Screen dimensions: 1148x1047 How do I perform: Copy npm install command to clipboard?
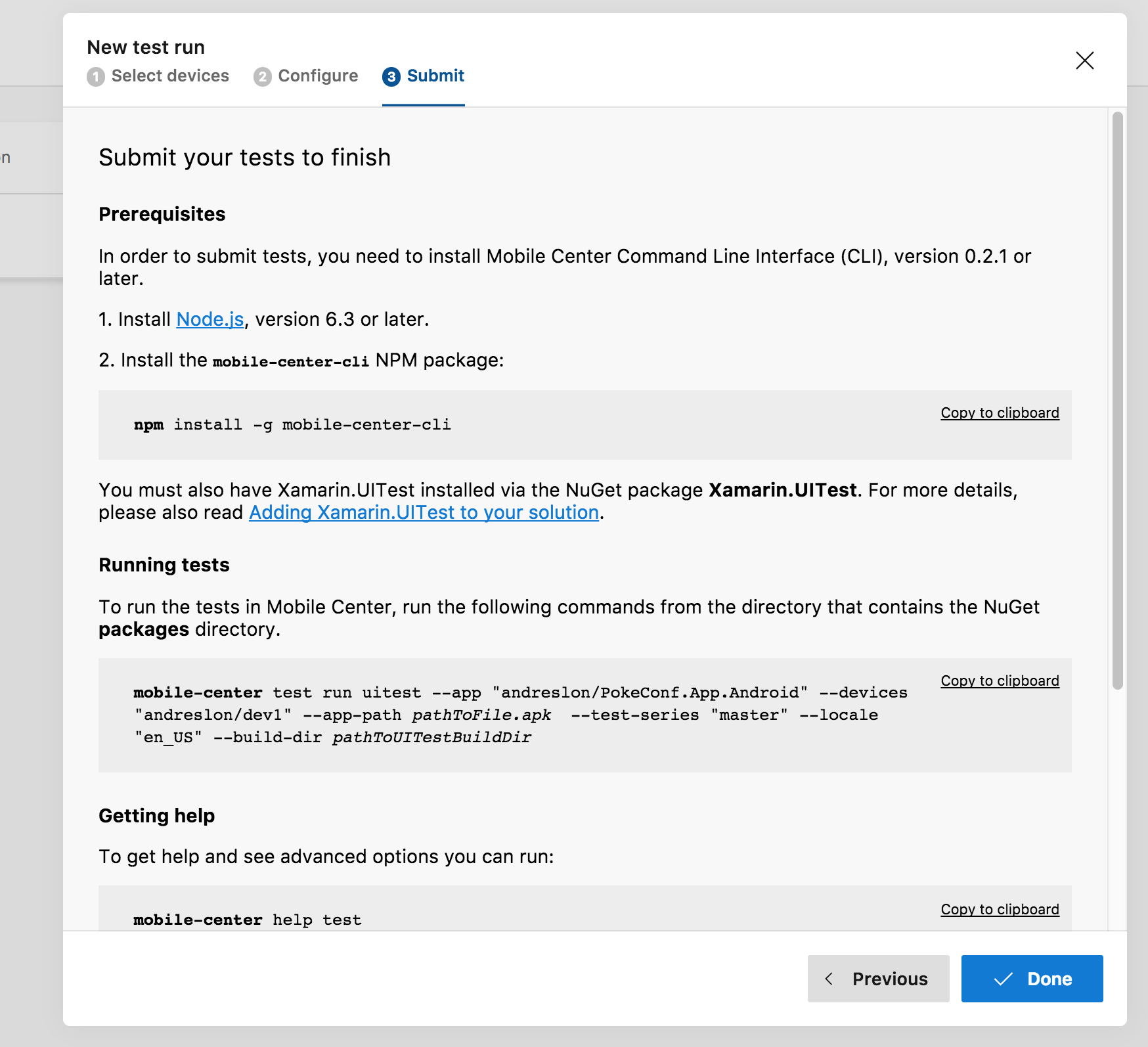(1000, 413)
